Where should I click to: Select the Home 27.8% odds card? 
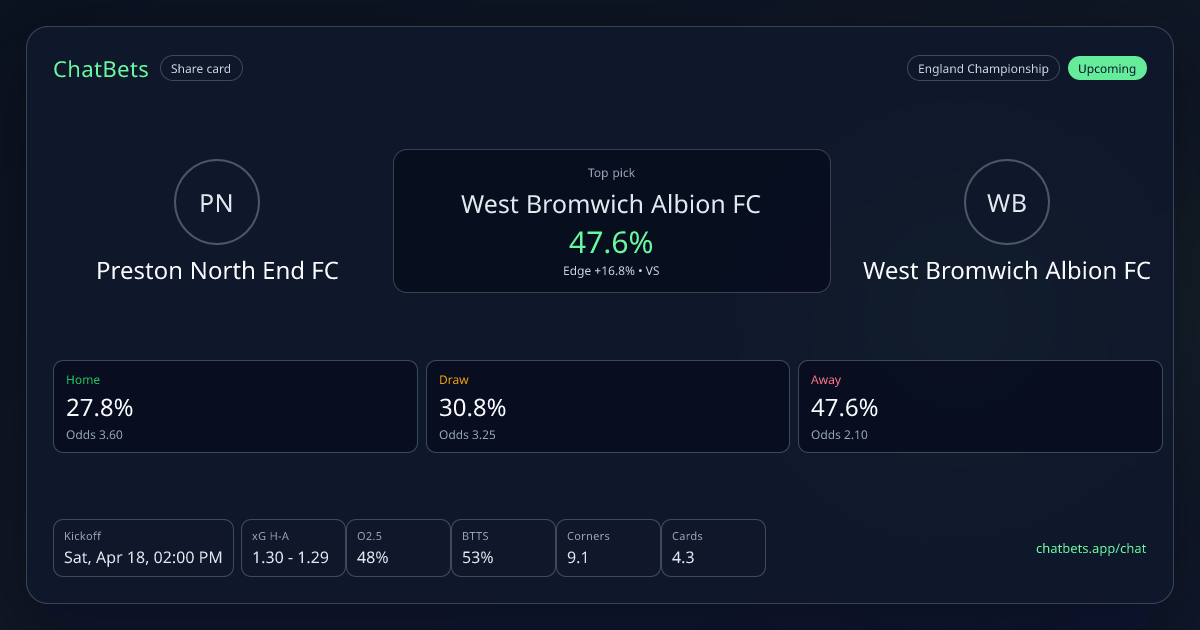pos(235,406)
